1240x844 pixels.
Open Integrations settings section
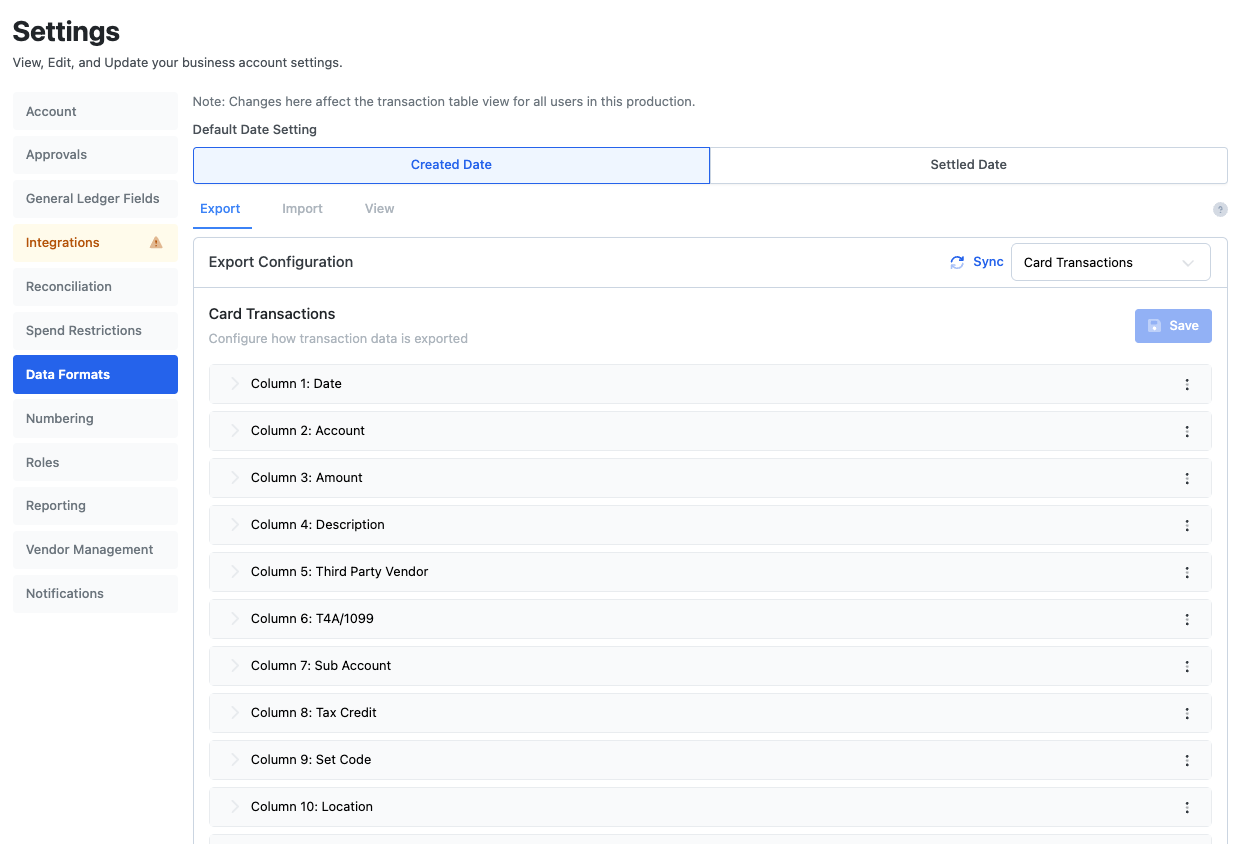pyautogui.click(x=95, y=243)
